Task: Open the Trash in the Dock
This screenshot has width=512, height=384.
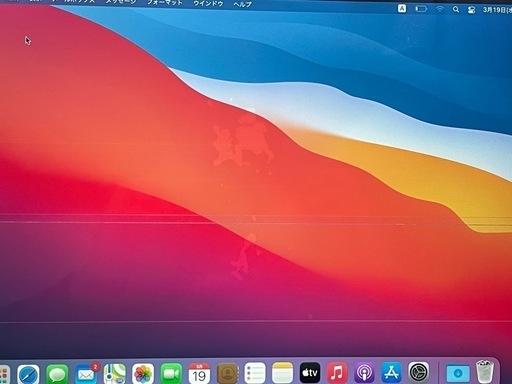Action: 485,371
